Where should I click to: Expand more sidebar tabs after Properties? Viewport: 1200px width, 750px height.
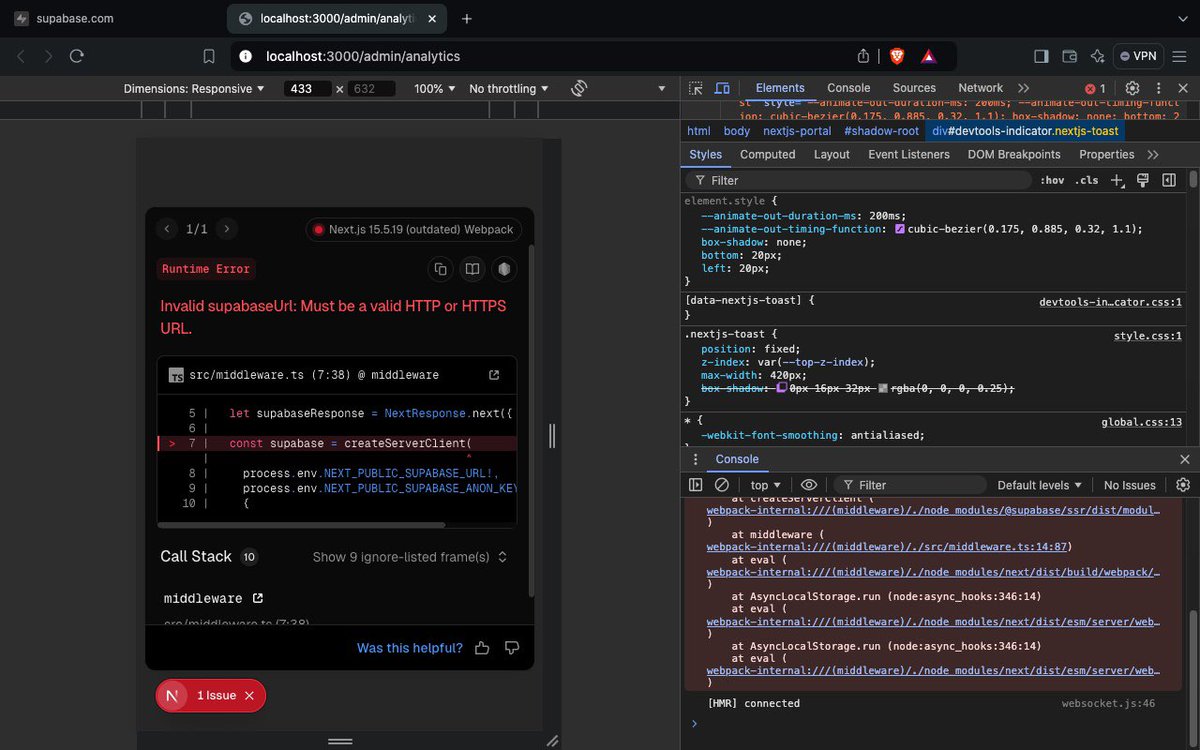pos(1153,154)
